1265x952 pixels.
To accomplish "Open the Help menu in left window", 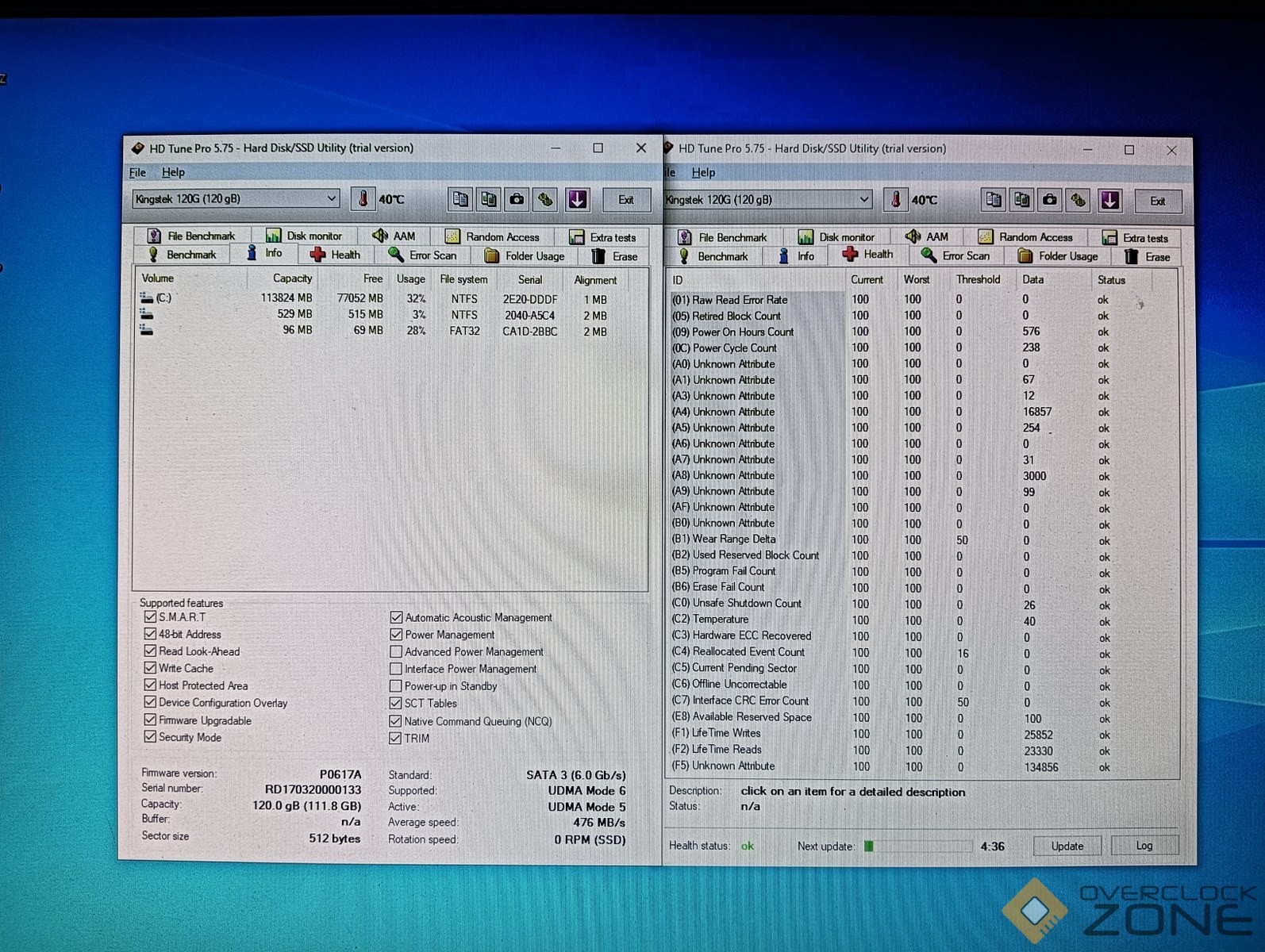I will [x=173, y=172].
